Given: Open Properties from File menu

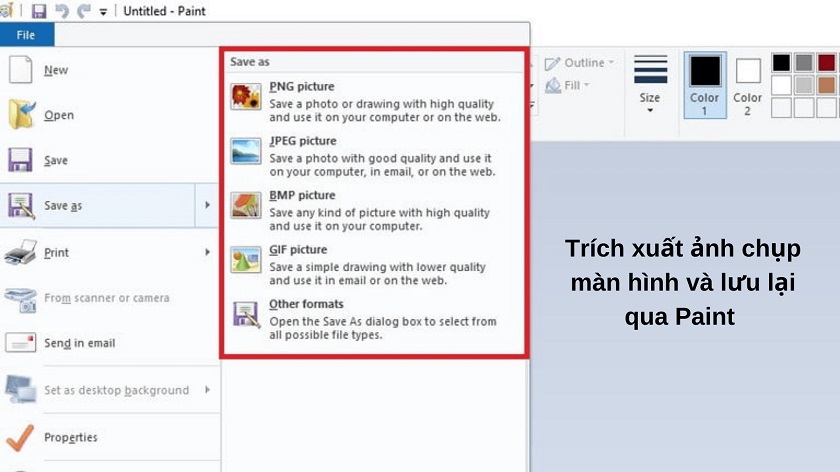Looking at the screenshot, I should [109, 438].
